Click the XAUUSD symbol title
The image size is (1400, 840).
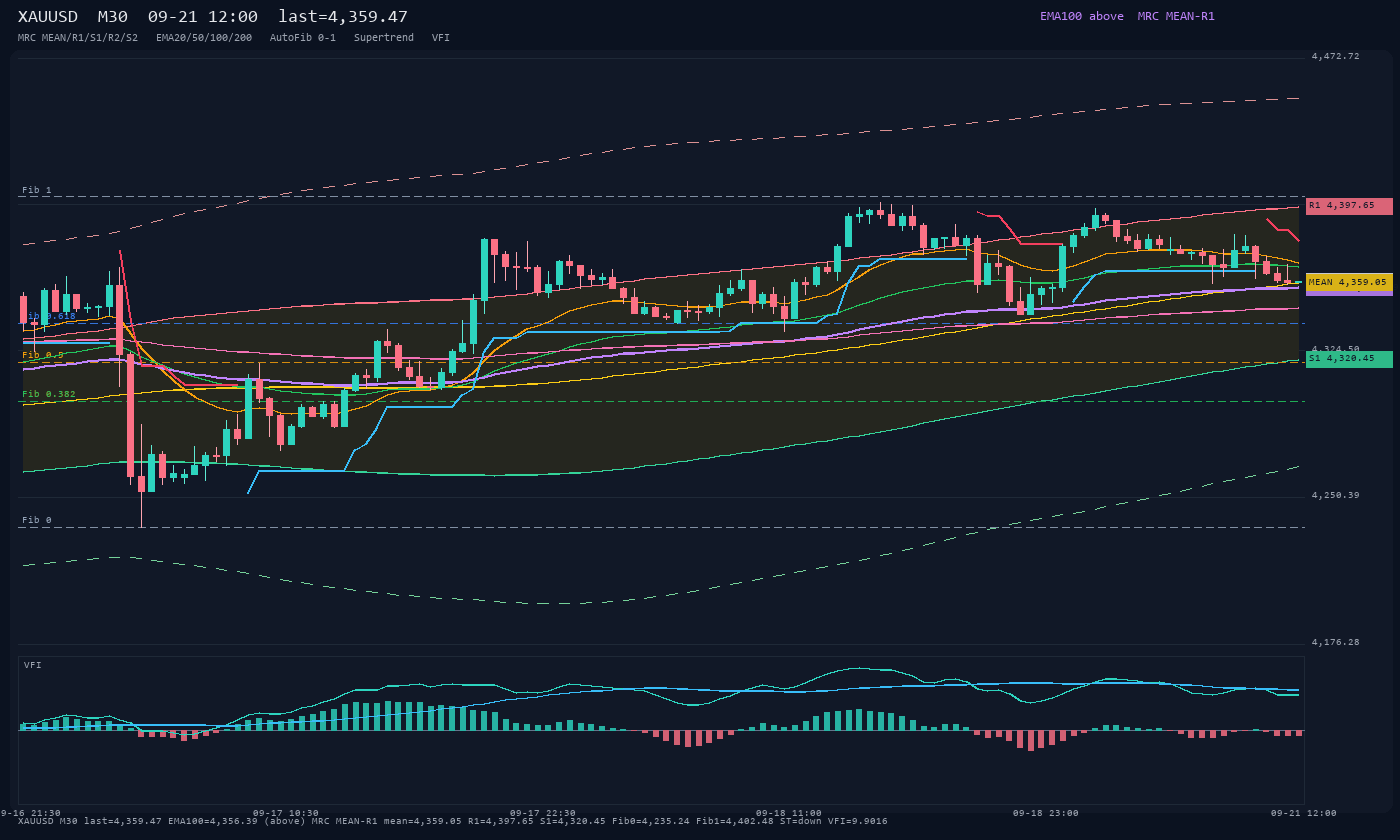click(48, 16)
